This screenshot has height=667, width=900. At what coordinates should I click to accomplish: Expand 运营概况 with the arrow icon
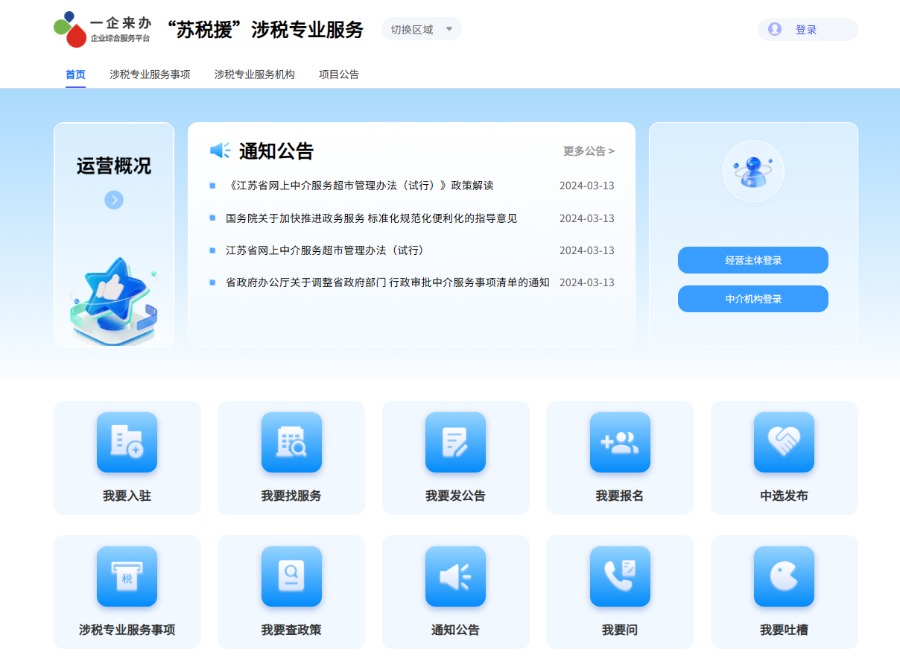click(114, 200)
